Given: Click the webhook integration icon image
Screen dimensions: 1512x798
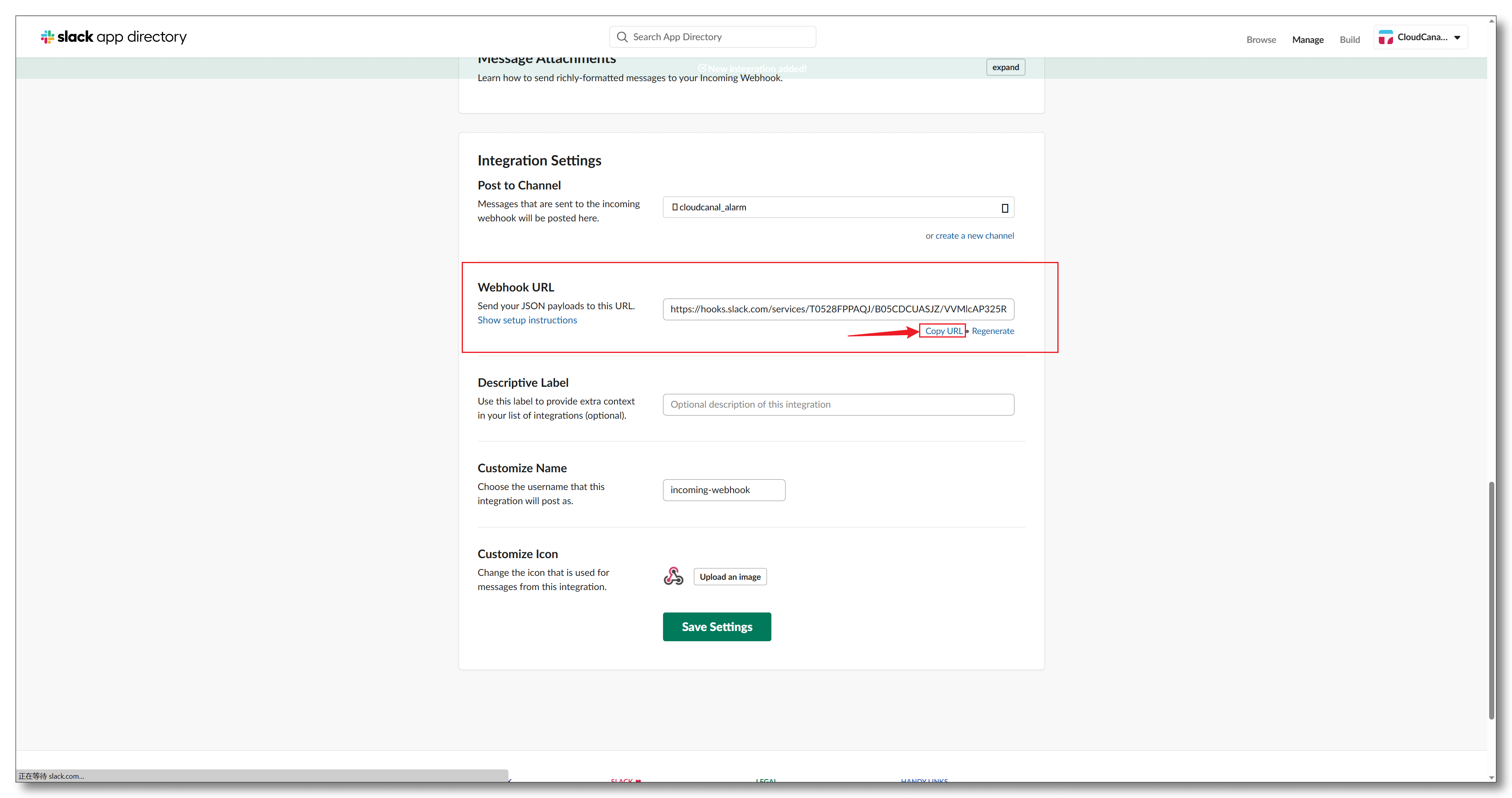Looking at the screenshot, I should click(673, 576).
